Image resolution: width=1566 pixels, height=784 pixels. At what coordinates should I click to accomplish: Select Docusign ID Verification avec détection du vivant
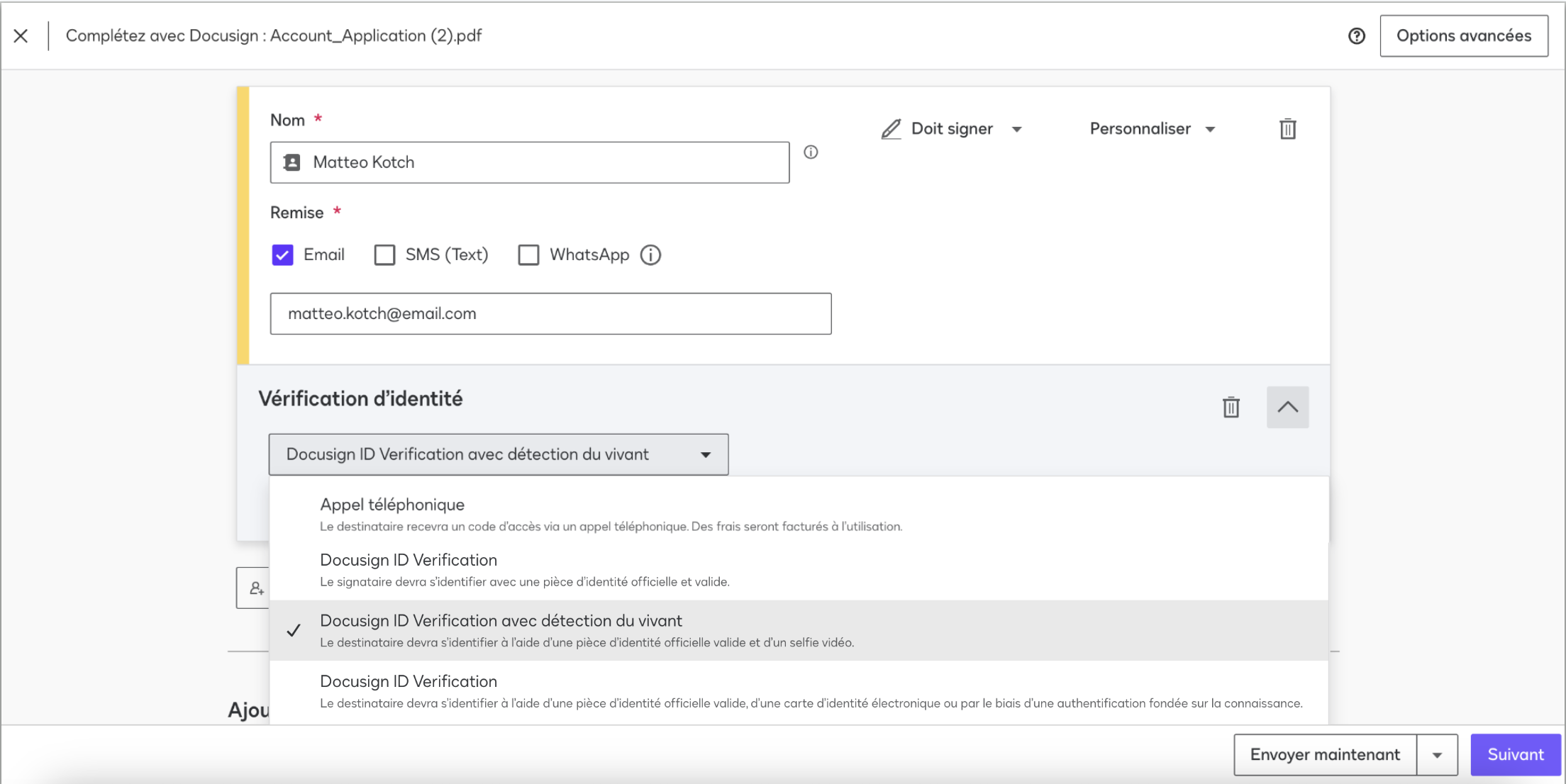pyautogui.click(x=799, y=630)
